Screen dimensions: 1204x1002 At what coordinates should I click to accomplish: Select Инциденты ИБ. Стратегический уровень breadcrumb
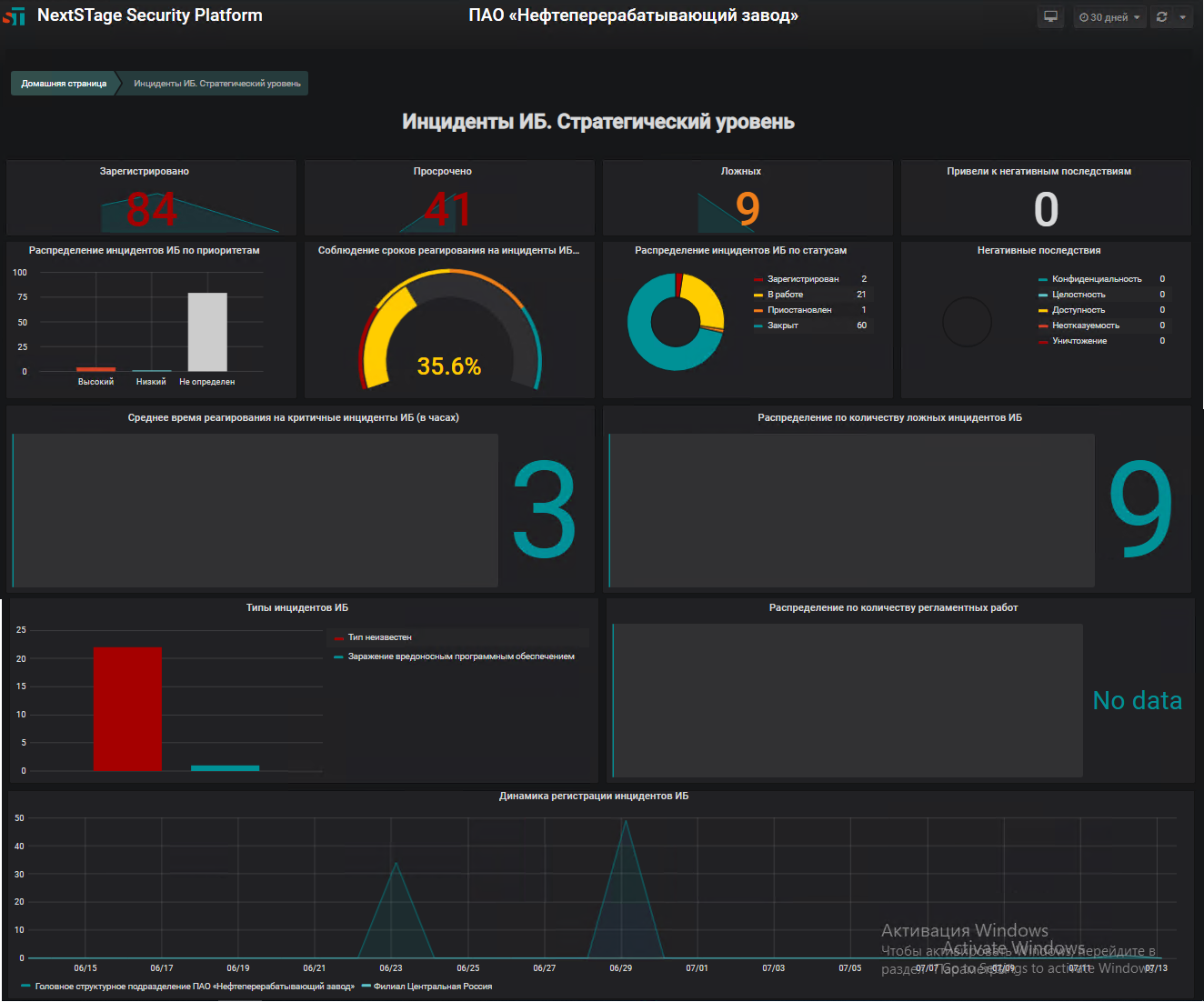click(x=217, y=83)
